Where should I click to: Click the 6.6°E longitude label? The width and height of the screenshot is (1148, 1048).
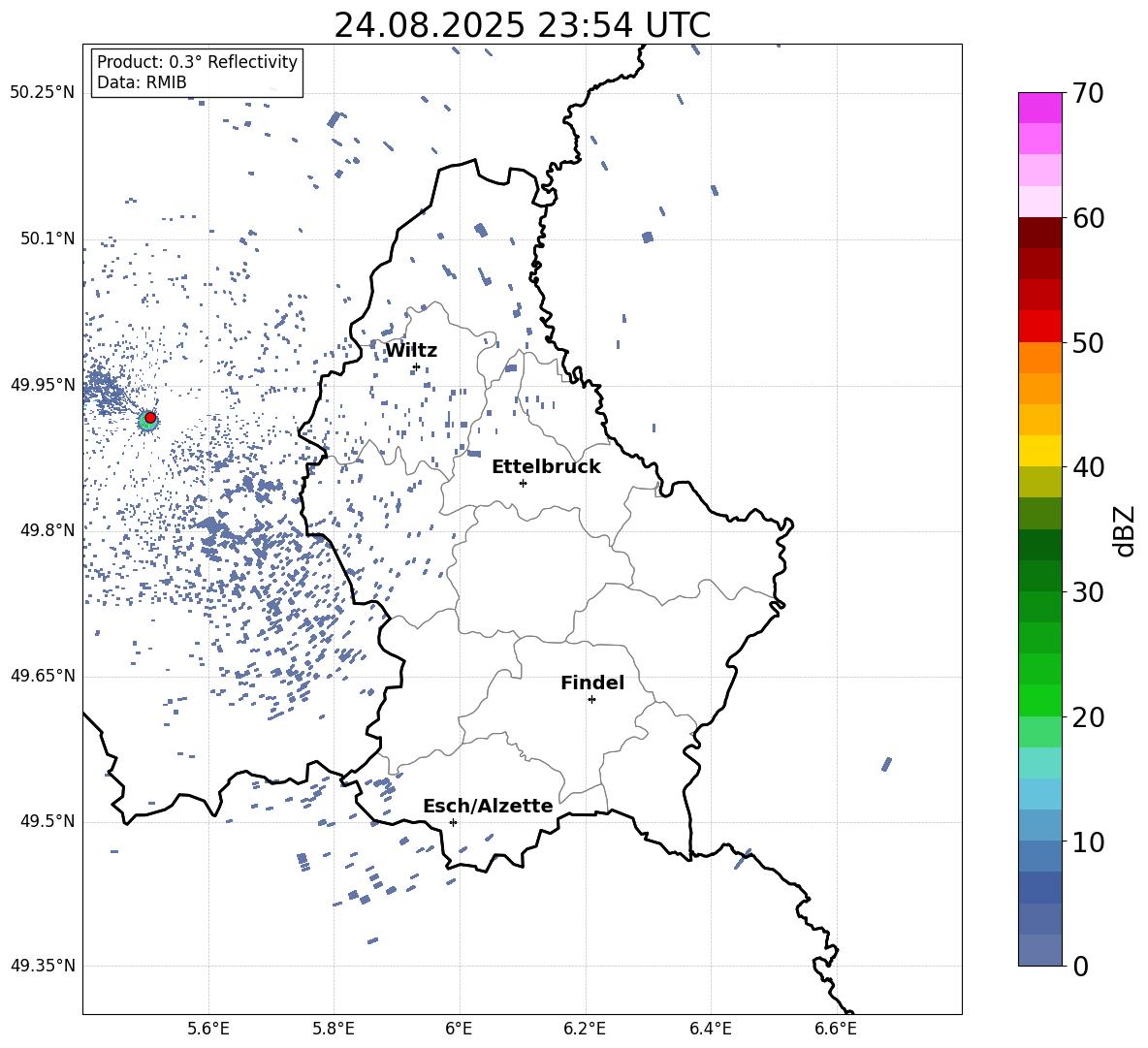point(836,1029)
